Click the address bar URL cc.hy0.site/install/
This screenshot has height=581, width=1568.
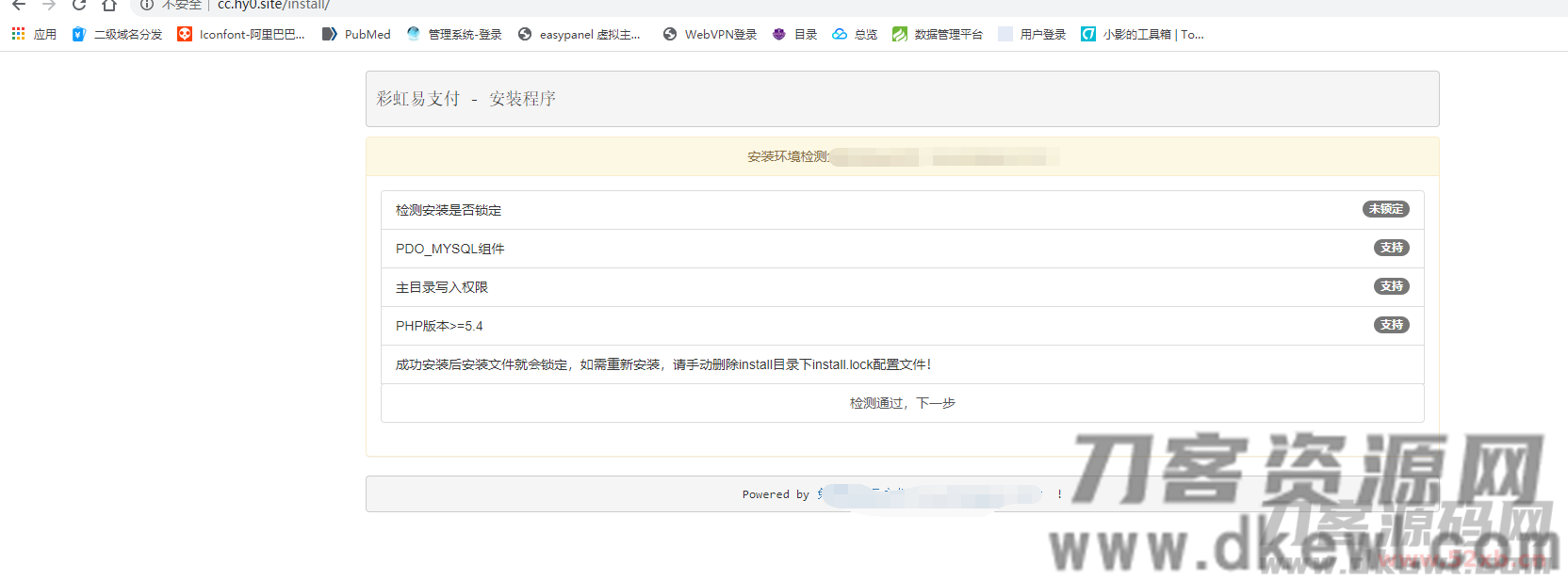pos(273,5)
